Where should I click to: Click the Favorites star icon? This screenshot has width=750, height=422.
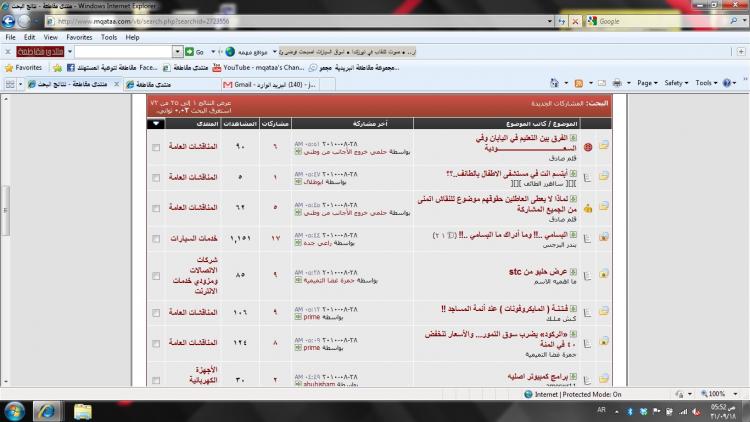(x=9, y=67)
